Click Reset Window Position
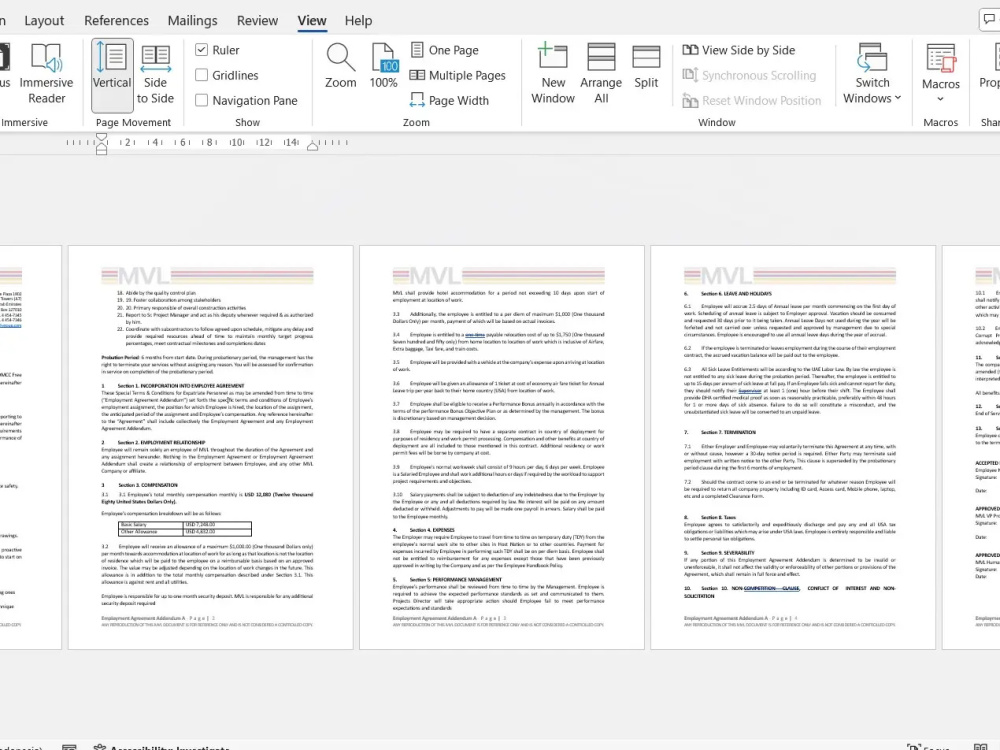1000x750 pixels. (752, 100)
